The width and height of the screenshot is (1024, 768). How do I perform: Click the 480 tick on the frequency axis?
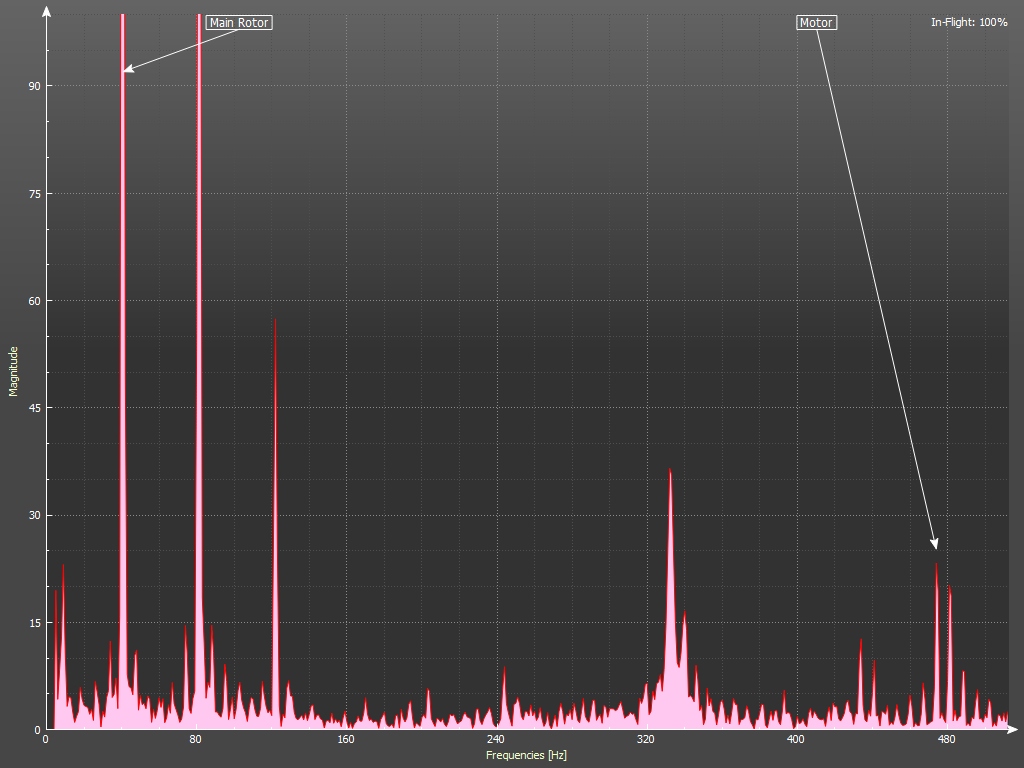pos(945,740)
